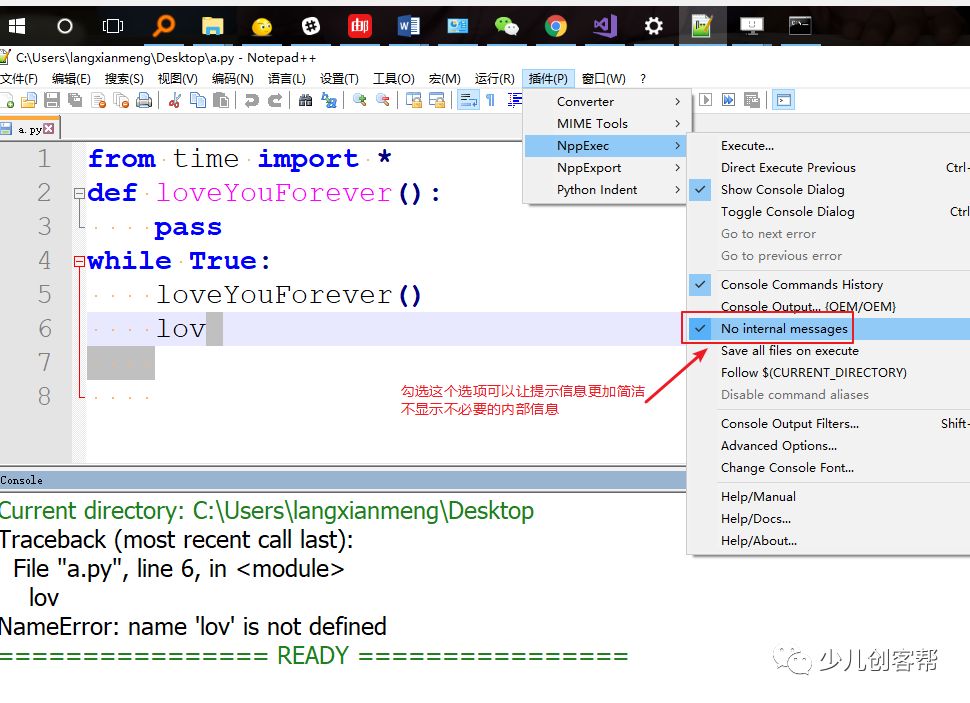Toggle the Show All Characters pilcrow icon

[x=491, y=100]
